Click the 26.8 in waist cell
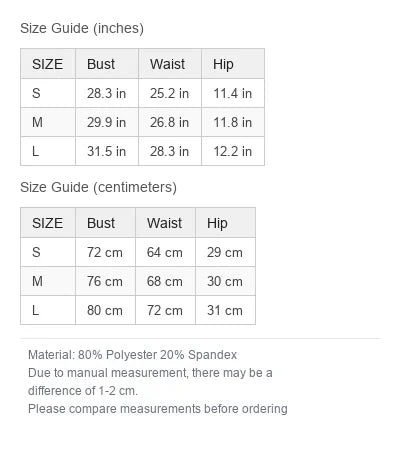This screenshot has width=400, height=450. [170, 122]
